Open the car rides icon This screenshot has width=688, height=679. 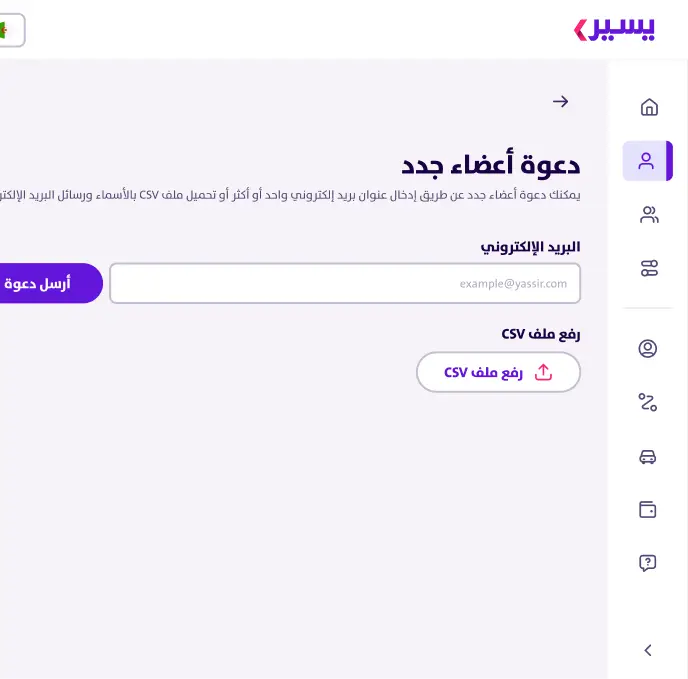click(647, 456)
